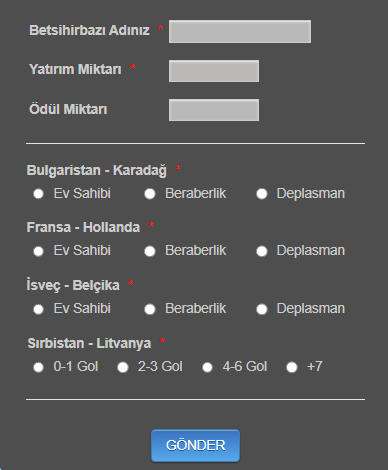Click the Betsihirbazı Adınız text field
Screen dimensions: 388x470
[x=240, y=31]
